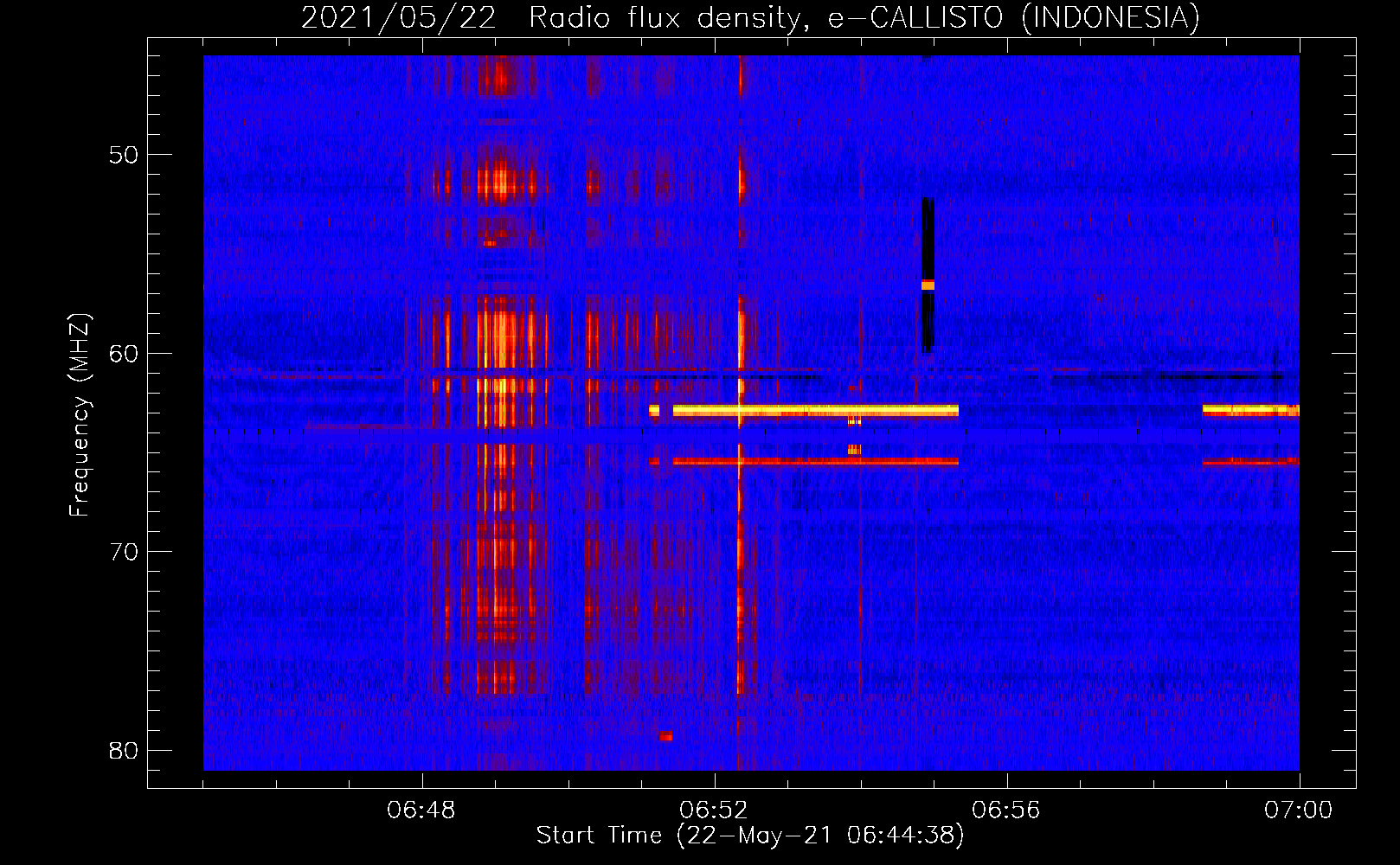Click the black vertical bar with orange marker near 06:55
This screenshot has height=865, width=1400.
(x=928, y=275)
